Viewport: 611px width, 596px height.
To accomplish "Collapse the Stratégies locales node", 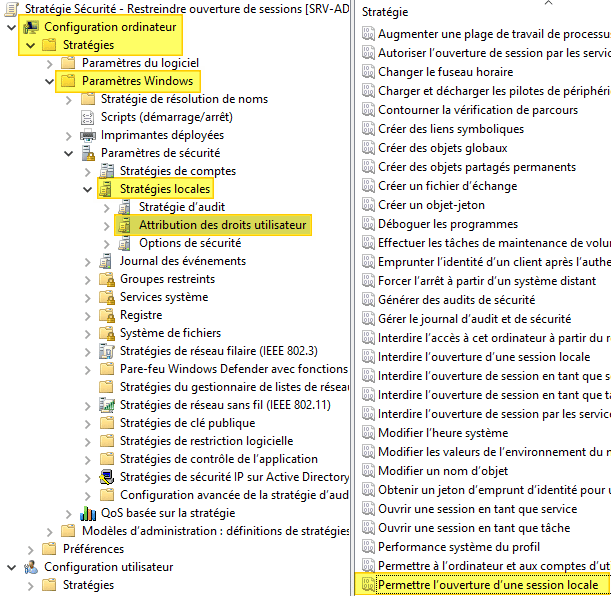I will coord(87,190).
